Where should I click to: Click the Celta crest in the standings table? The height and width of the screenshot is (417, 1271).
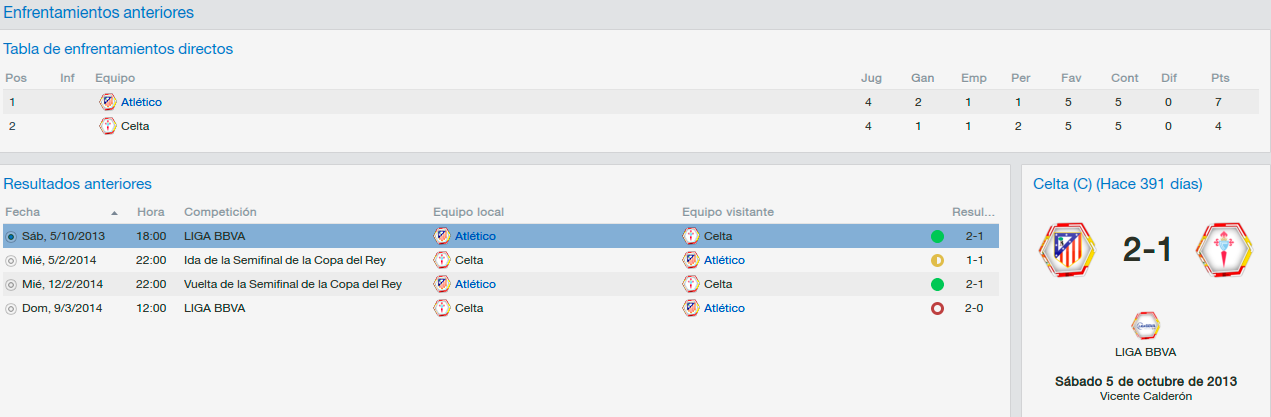[x=108, y=126]
